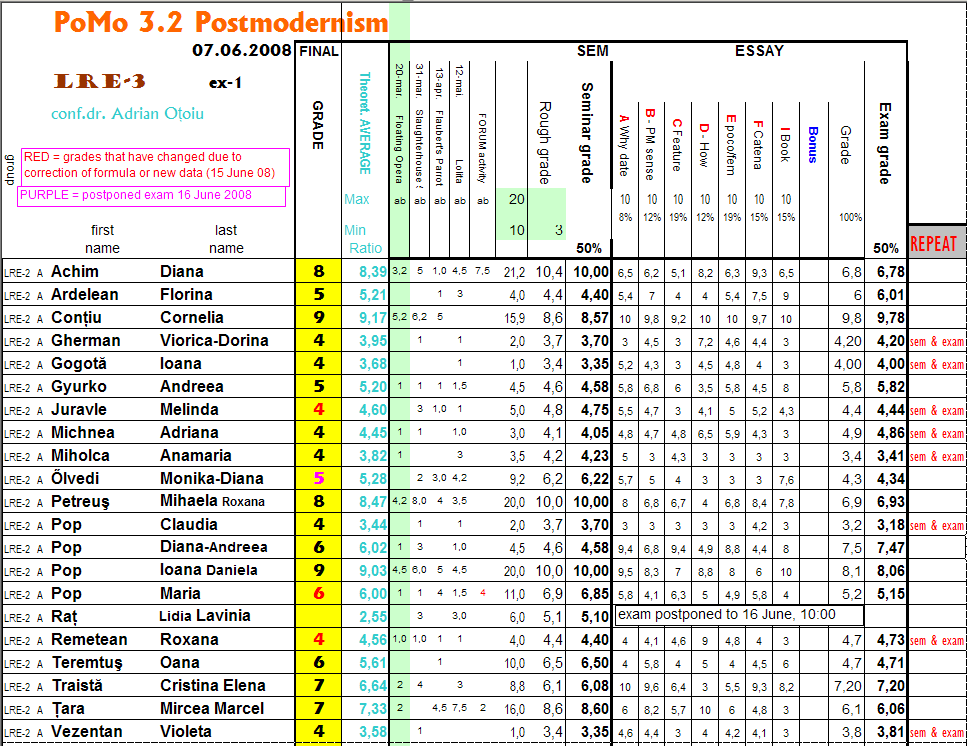Click 'sem & exam' in Gherman's row
The width and height of the screenshot is (967, 746).
[x=937, y=342]
